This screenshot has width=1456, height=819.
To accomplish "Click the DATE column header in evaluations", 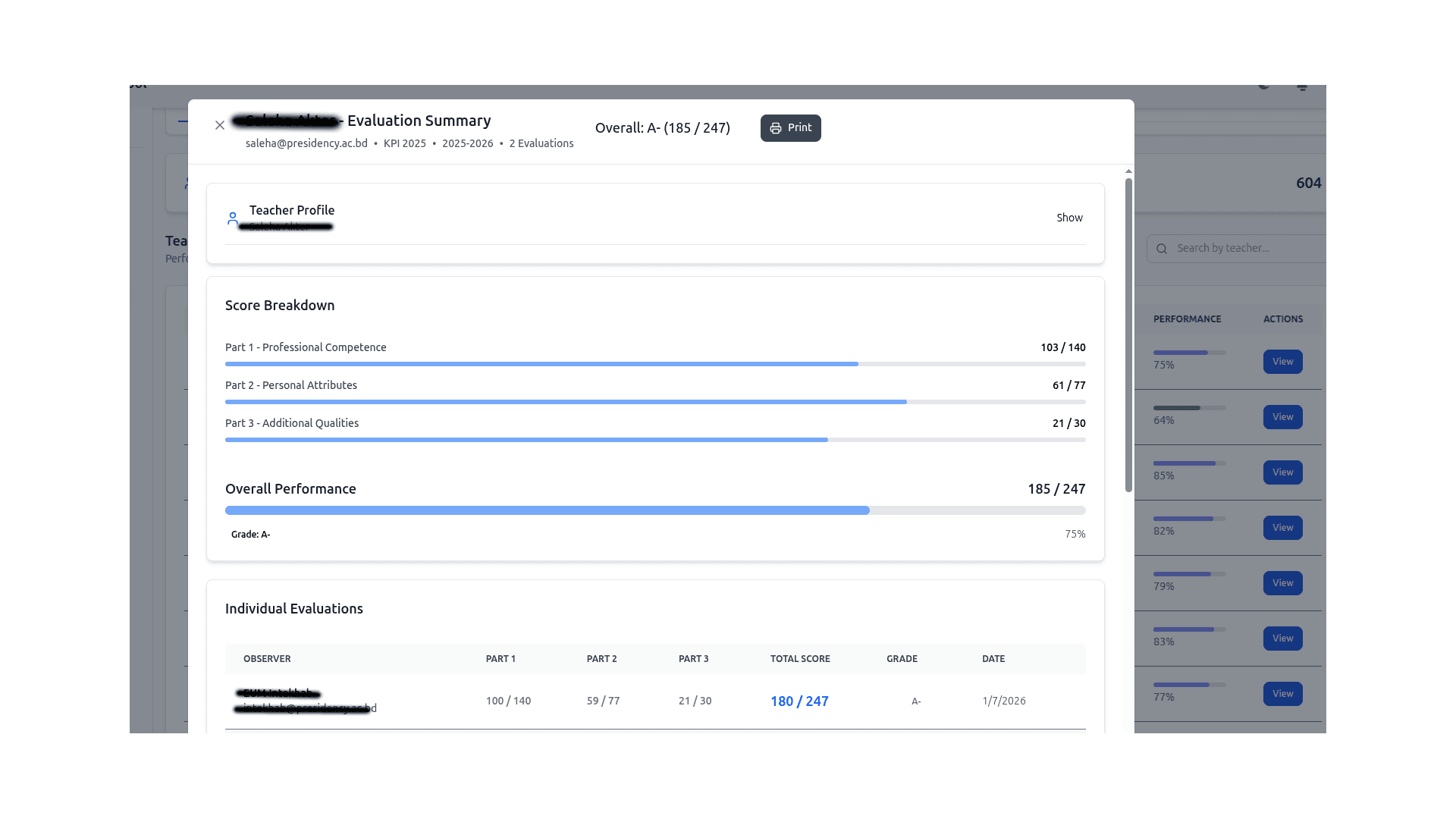I will 993,659.
